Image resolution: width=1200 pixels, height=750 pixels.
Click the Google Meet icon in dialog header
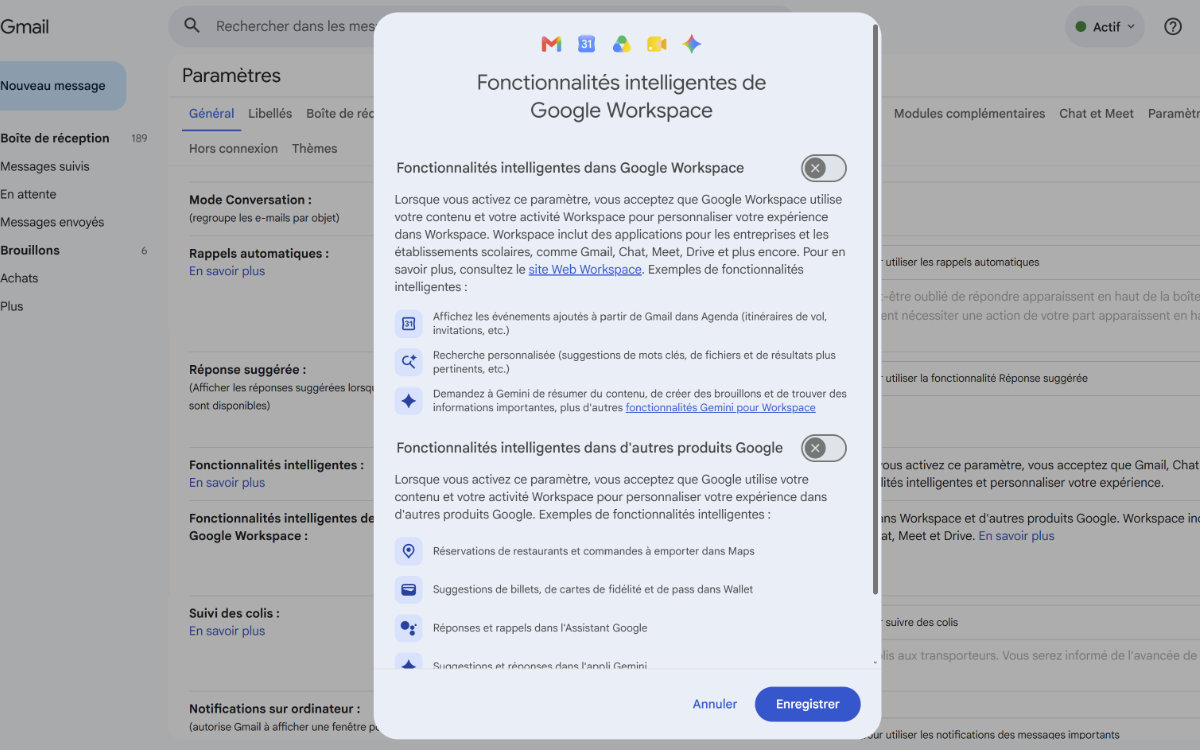656,44
